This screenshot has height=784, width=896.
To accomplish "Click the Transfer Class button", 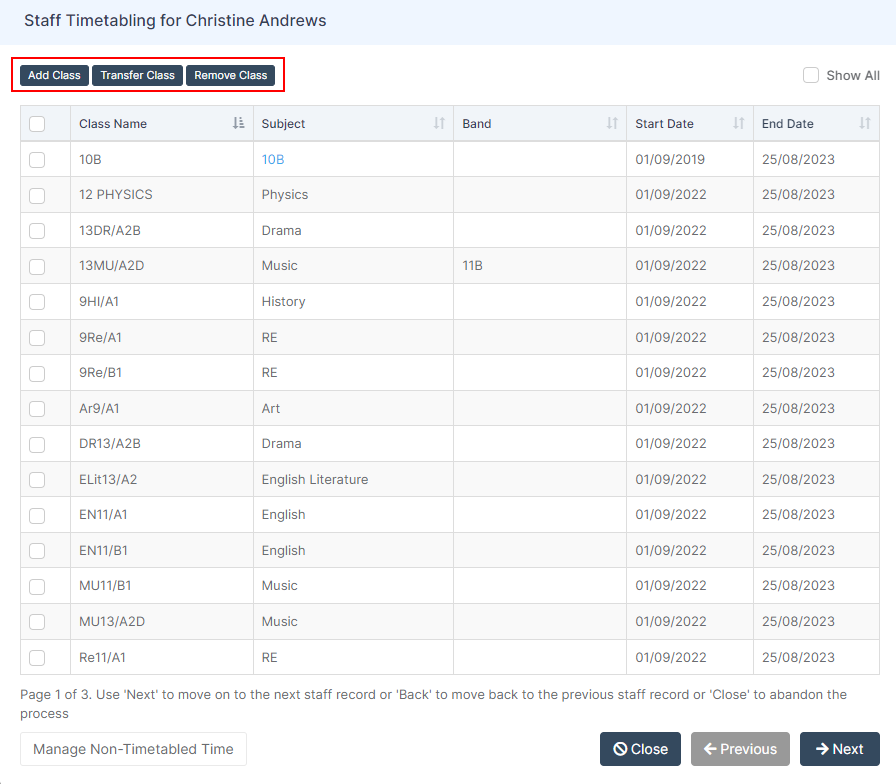I will pyautogui.click(x=137, y=75).
